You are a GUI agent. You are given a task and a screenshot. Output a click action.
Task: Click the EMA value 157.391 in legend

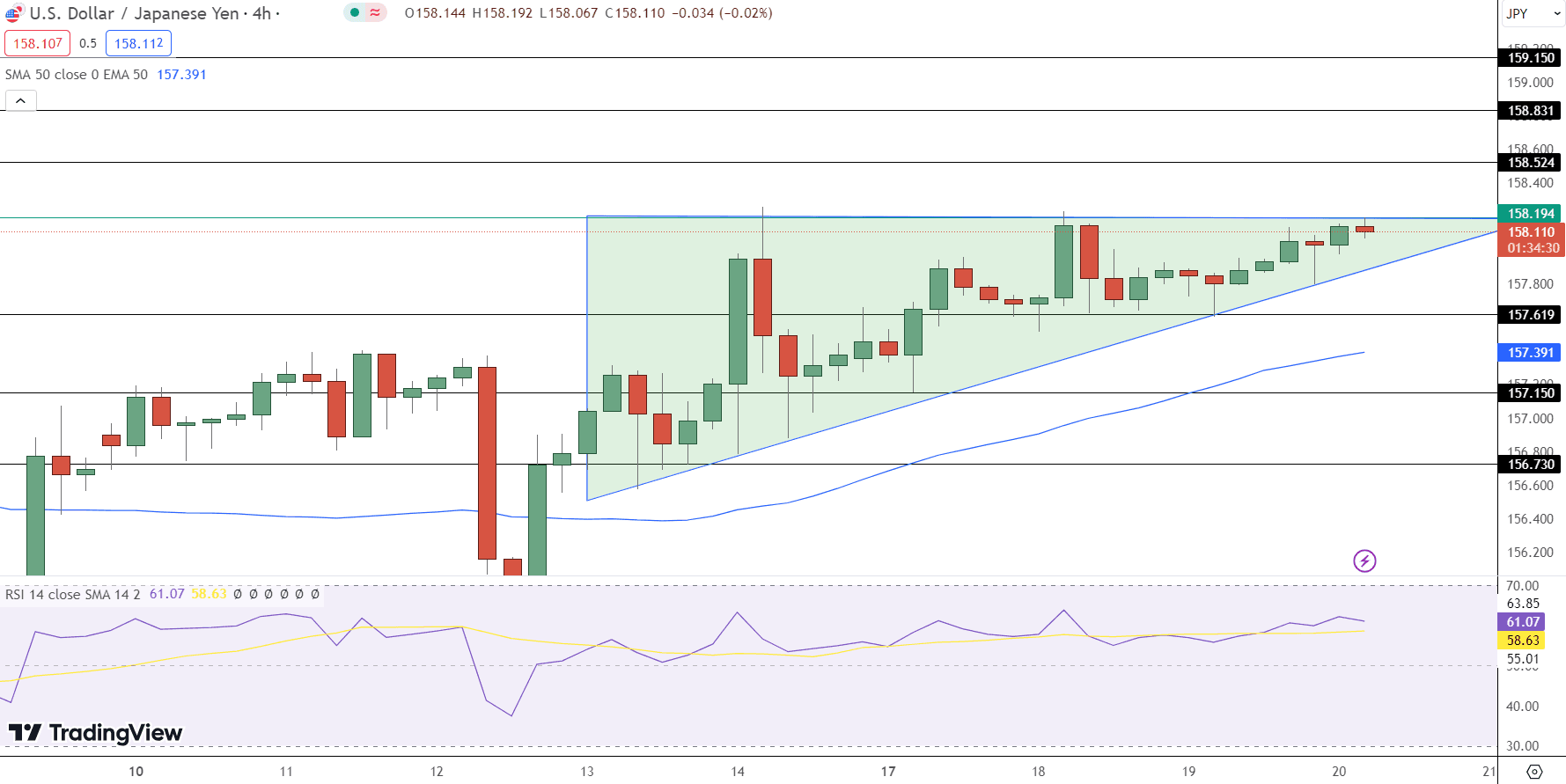tap(181, 75)
